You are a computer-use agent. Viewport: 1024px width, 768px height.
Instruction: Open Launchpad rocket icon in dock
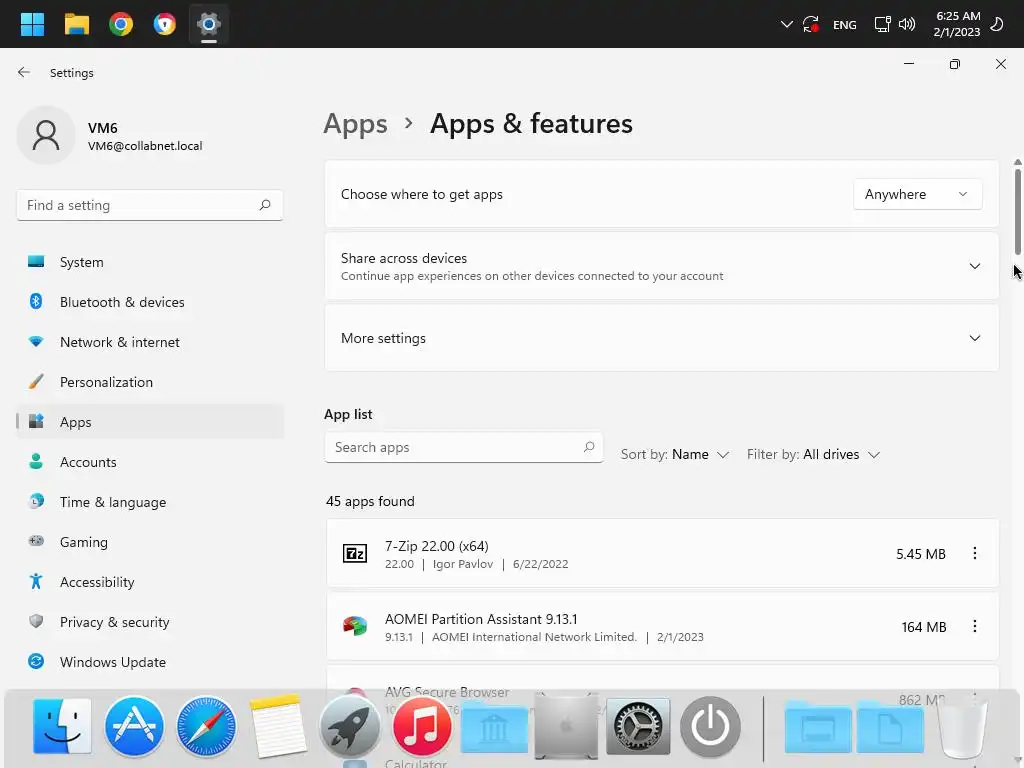[349, 726]
